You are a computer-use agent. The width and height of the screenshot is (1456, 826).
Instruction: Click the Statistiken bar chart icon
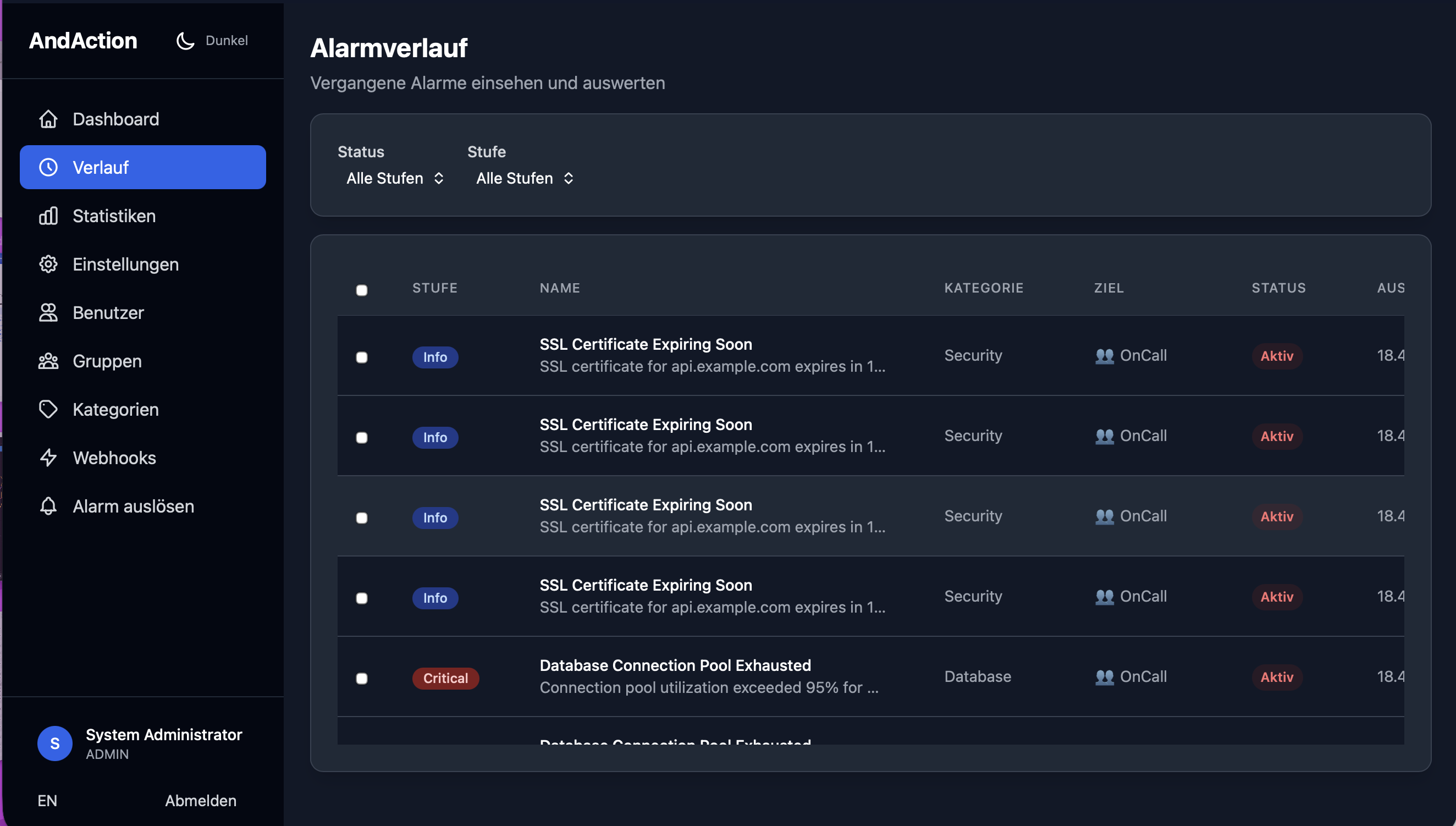click(x=48, y=216)
